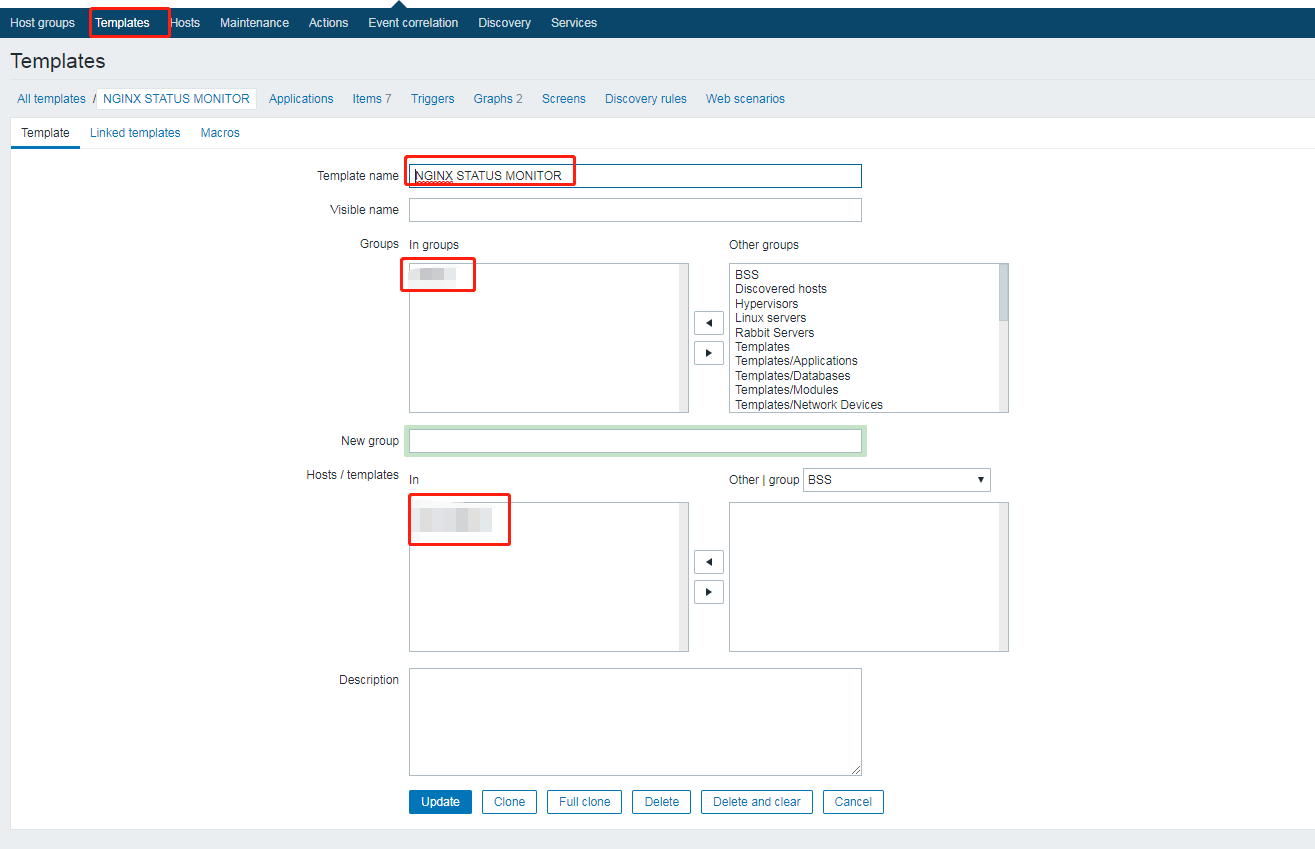Open Services menu

[574, 23]
